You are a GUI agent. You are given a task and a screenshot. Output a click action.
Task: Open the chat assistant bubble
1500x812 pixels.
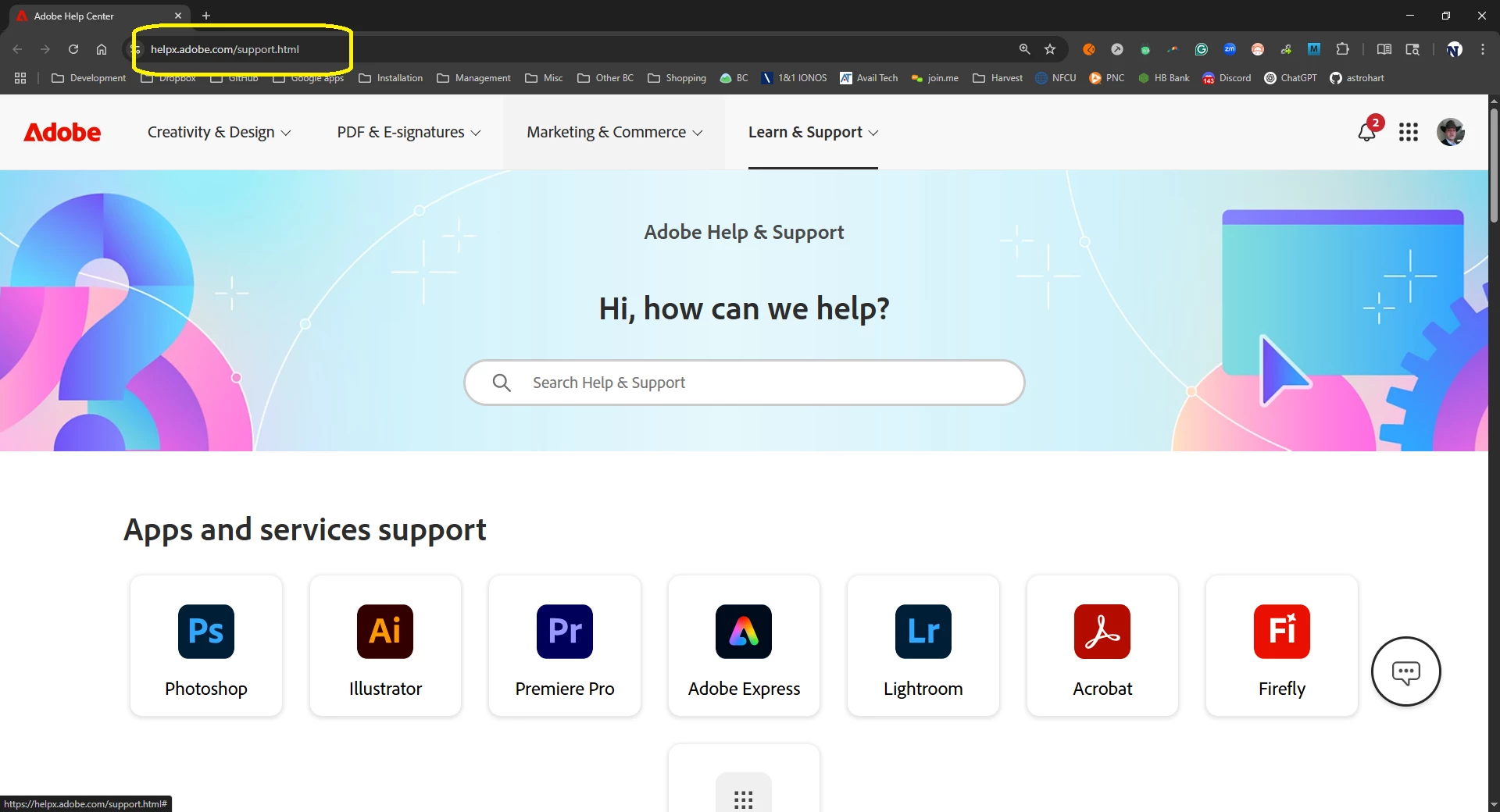(1406, 671)
